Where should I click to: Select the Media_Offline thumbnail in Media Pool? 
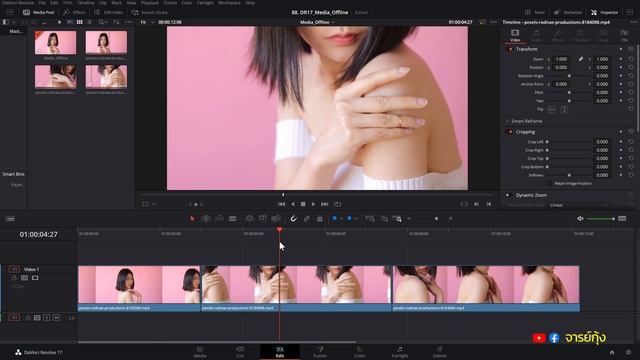[56, 42]
